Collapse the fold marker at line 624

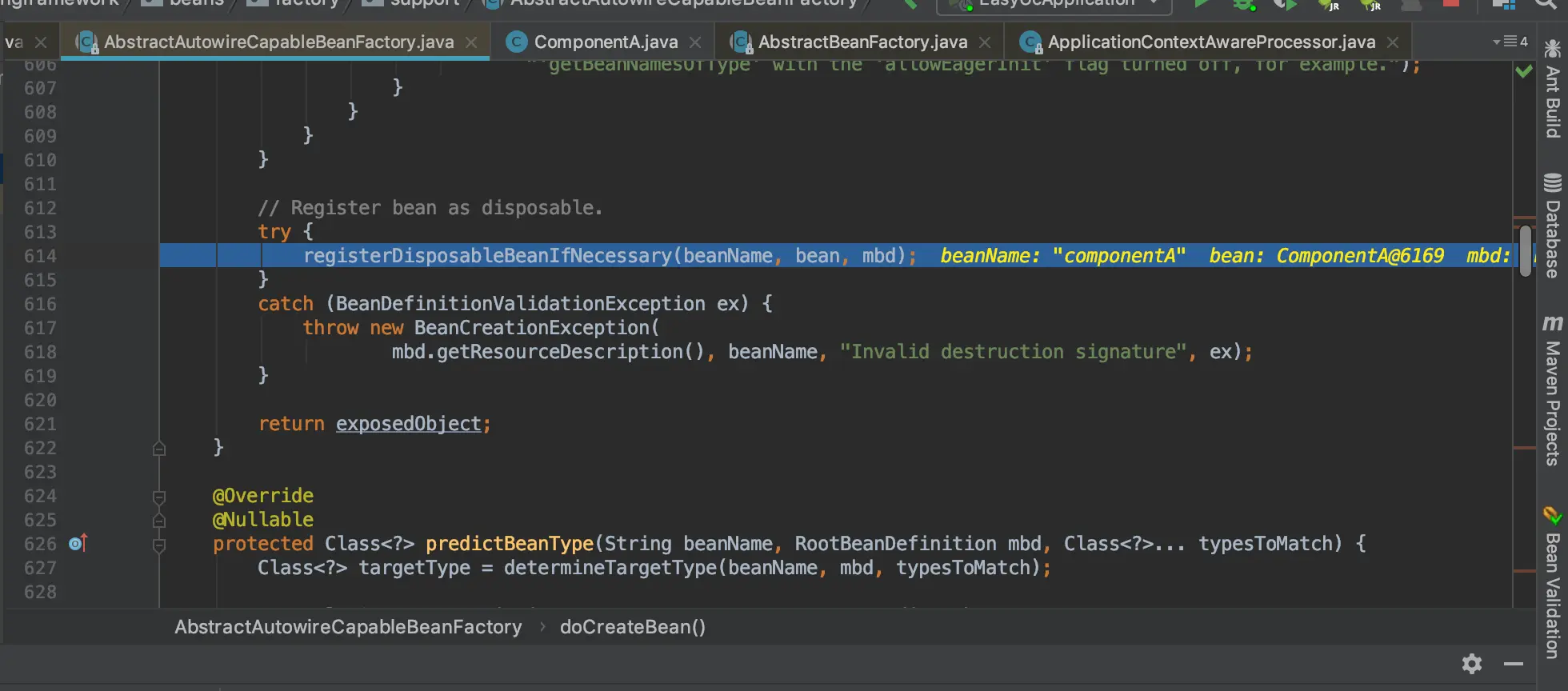pos(159,497)
